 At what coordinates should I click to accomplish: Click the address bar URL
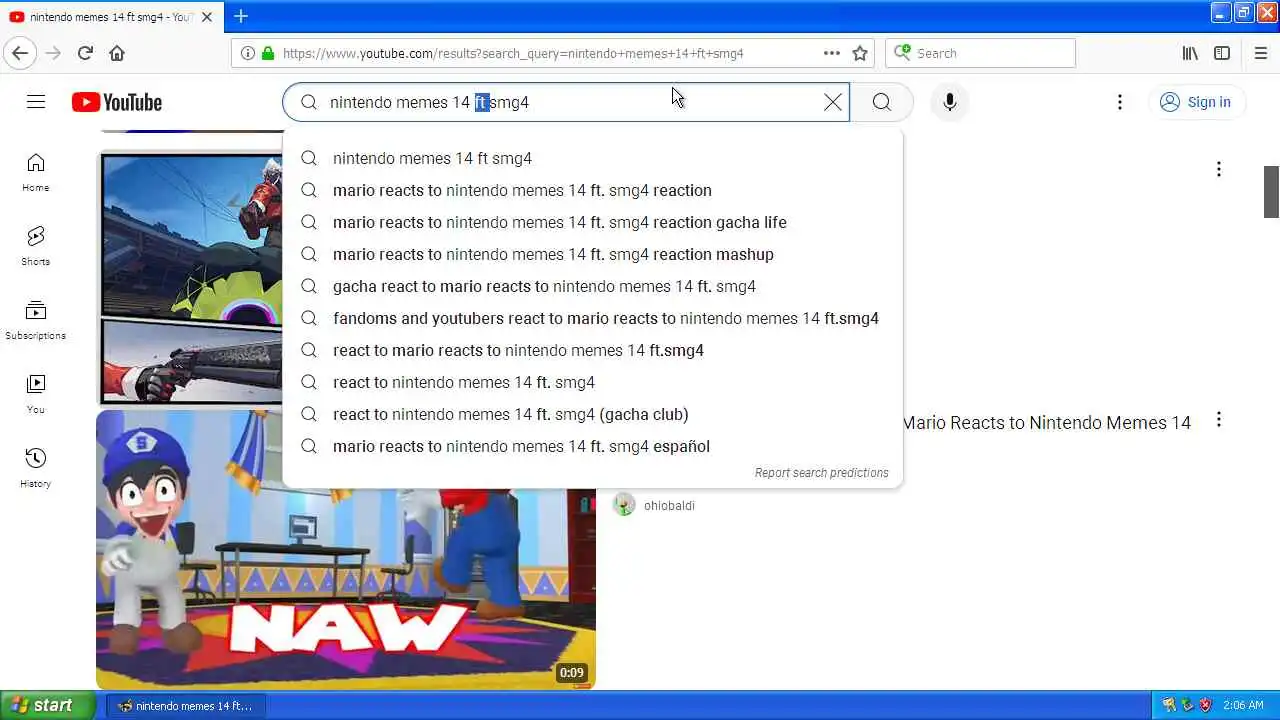click(x=513, y=53)
